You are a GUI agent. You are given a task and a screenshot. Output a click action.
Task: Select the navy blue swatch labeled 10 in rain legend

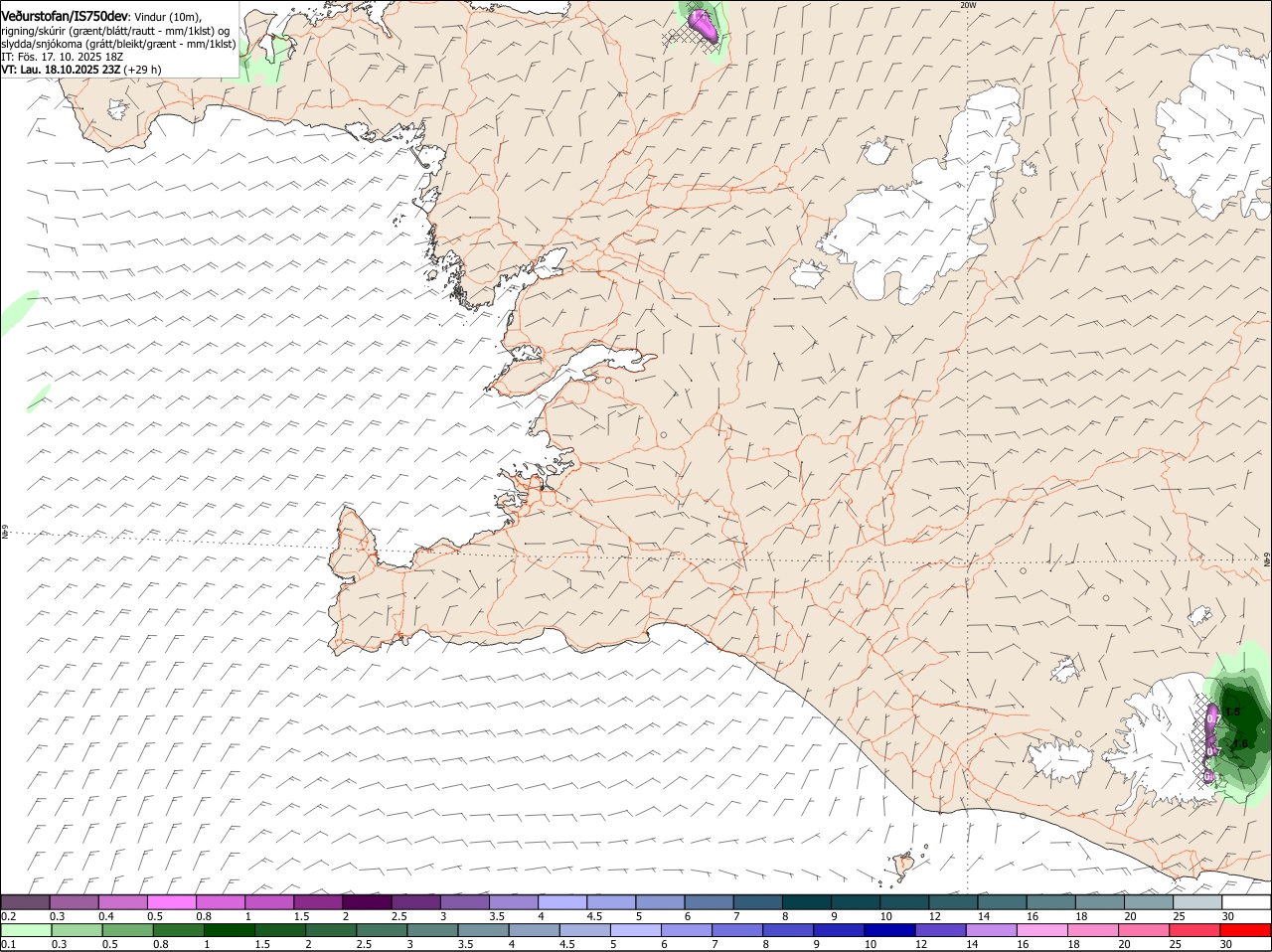coord(888,930)
